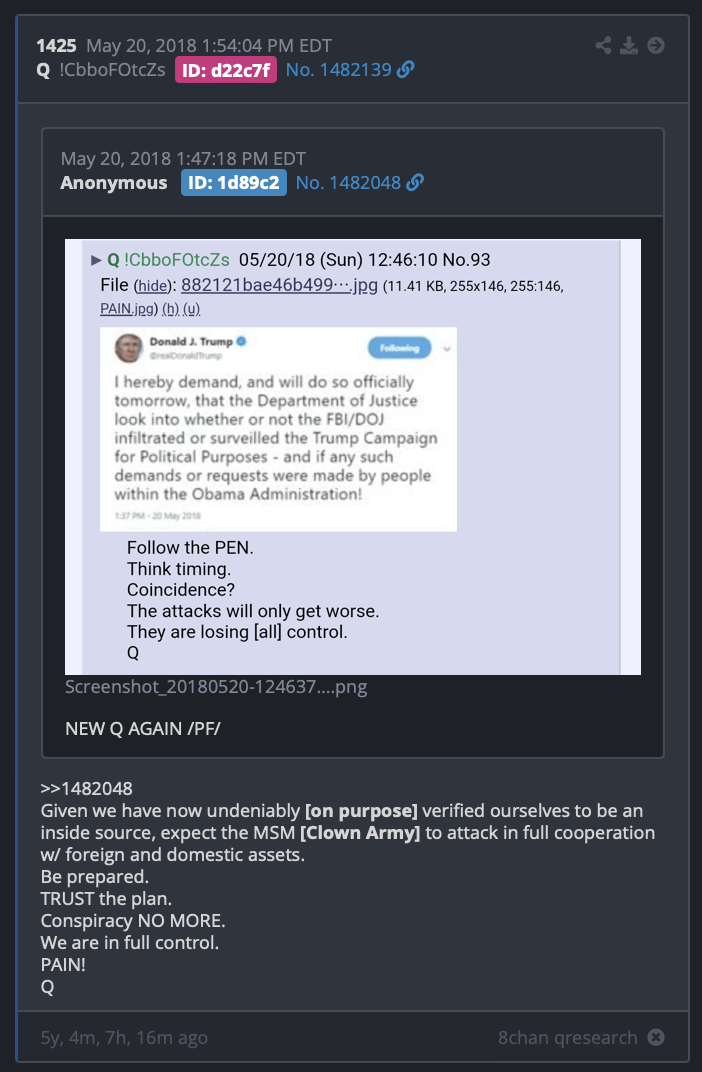Select the pink ID: d22c7f badge

click(x=226, y=70)
